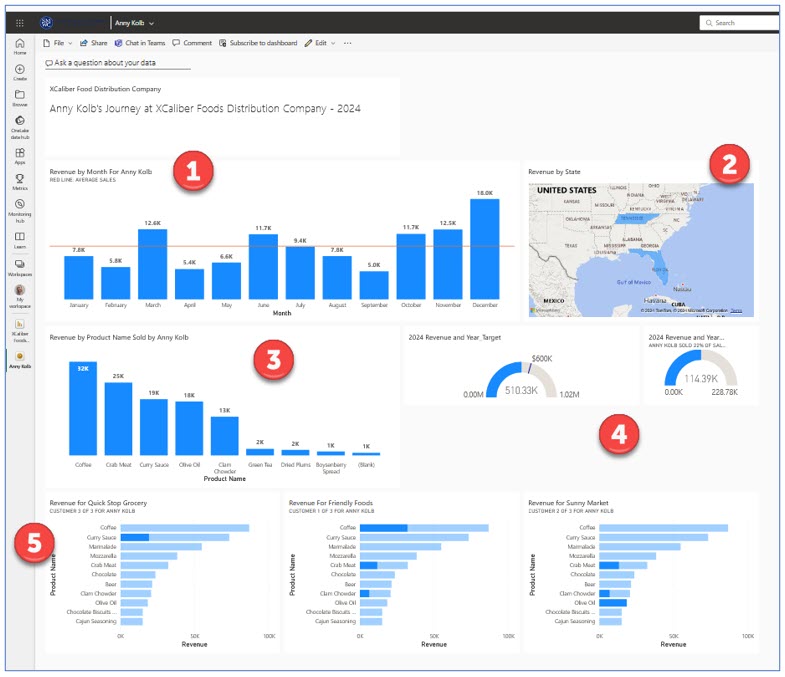Click the 510.33K revenue gauge
785x677 pixels.
coord(521,381)
